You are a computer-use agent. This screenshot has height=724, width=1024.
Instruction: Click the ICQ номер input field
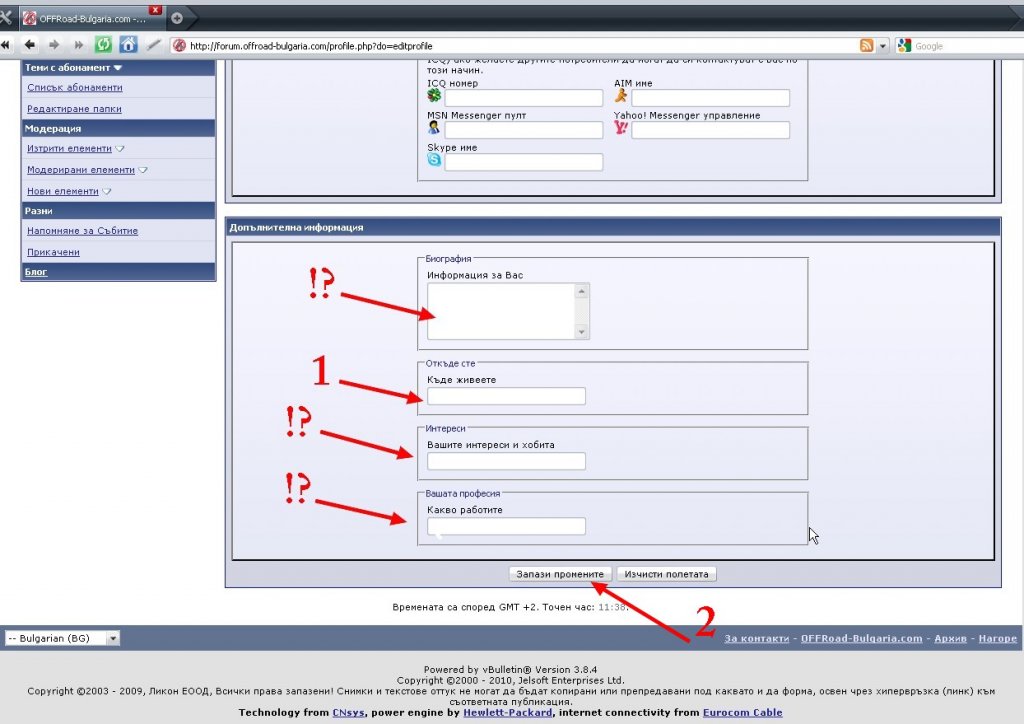pyautogui.click(x=524, y=98)
